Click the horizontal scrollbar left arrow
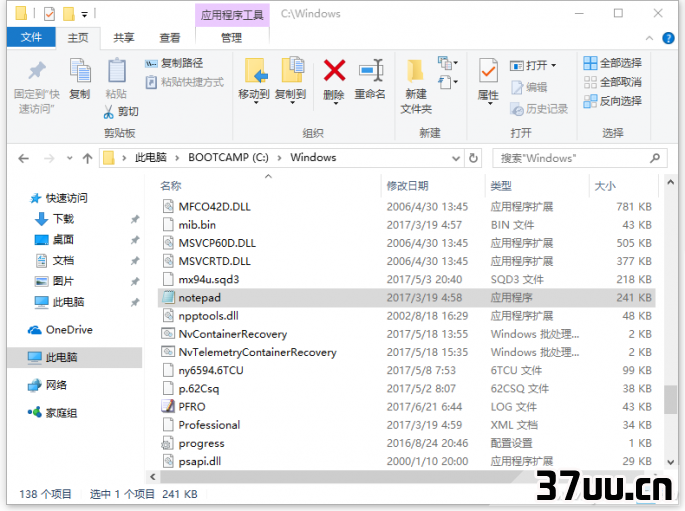 coord(152,476)
